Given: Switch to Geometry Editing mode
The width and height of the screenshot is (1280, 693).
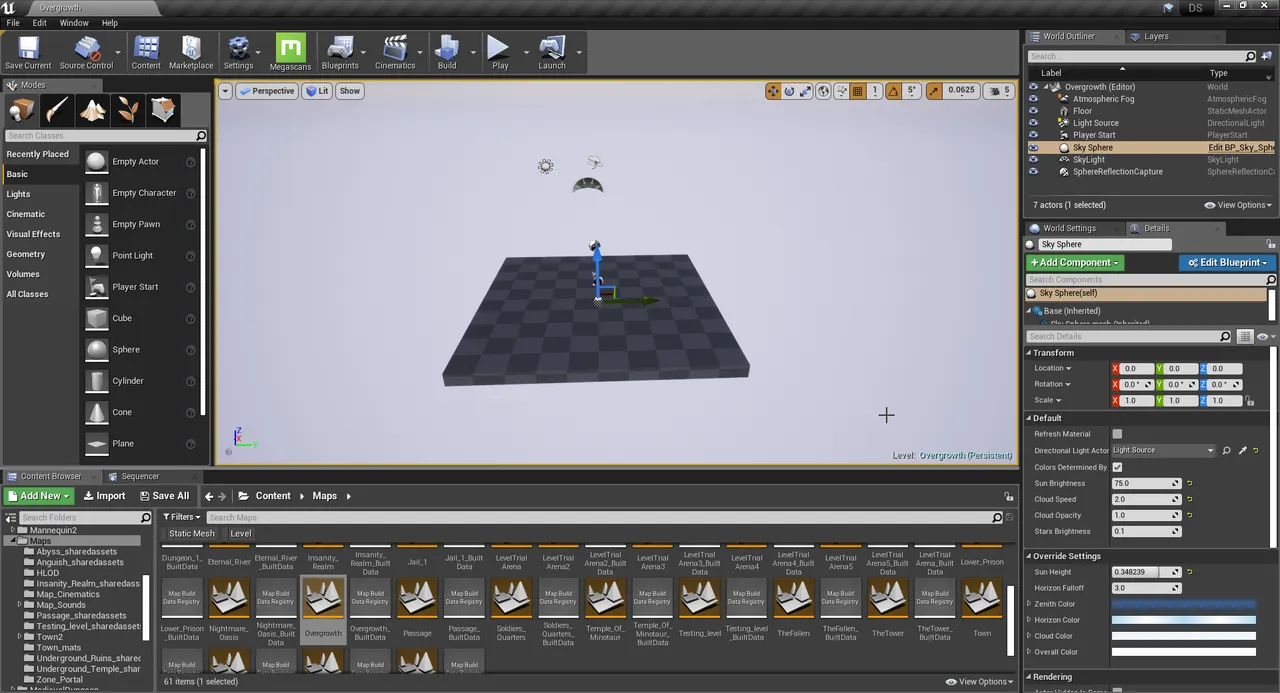Looking at the screenshot, I should (x=164, y=110).
